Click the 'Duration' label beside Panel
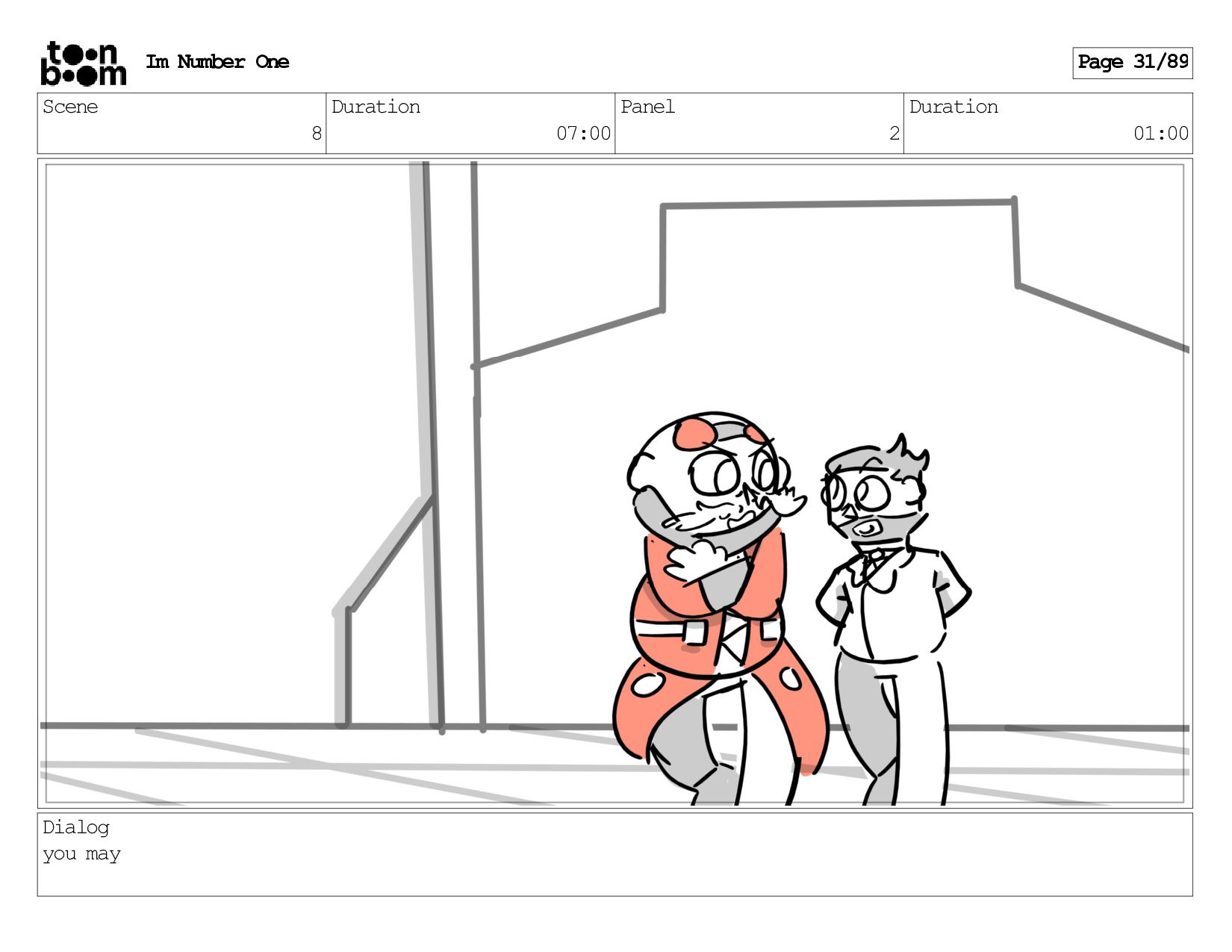 coord(953,107)
